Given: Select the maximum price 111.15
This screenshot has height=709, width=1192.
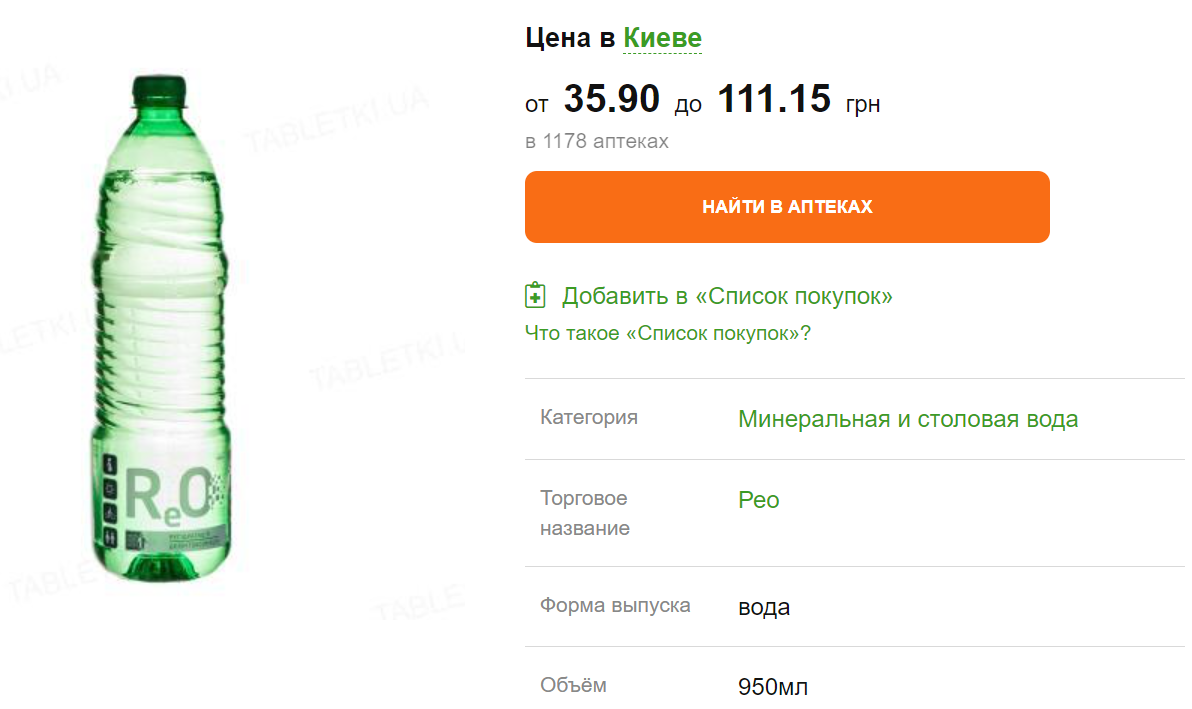Looking at the screenshot, I should (x=774, y=99).
